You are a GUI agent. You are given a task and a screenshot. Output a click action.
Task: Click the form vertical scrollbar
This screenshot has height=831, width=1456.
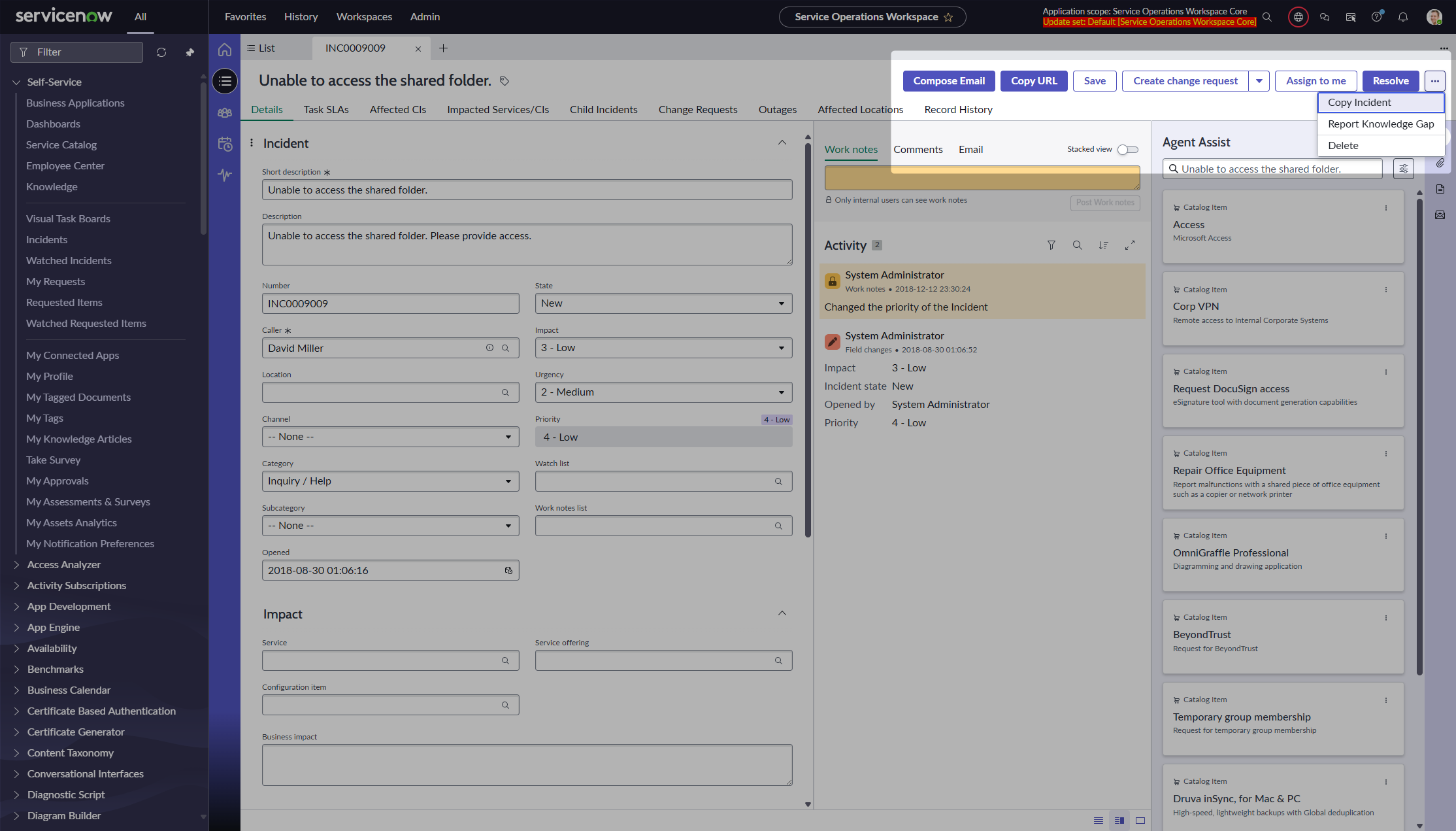coord(808,340)
